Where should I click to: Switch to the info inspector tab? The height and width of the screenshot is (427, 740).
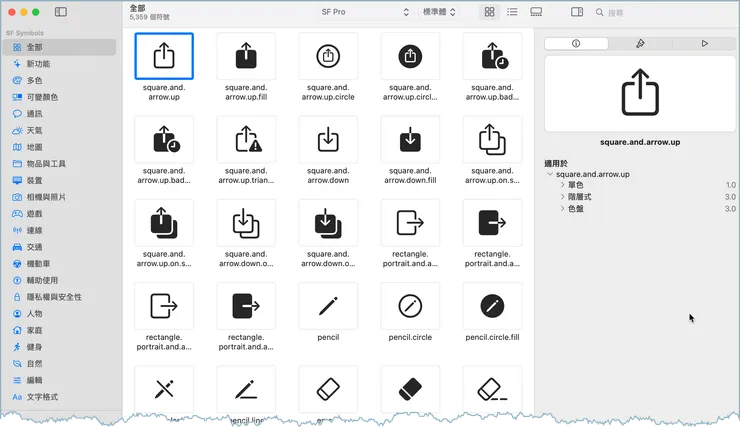576,43
